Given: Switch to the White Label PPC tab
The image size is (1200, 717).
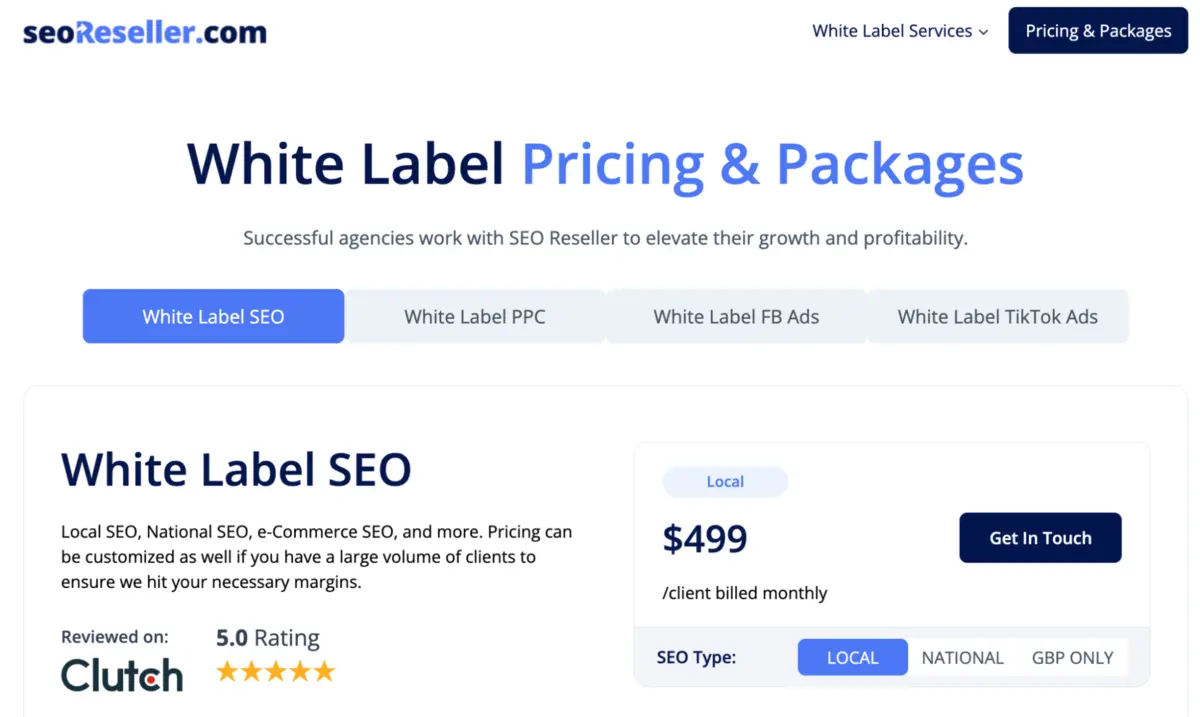Looking at the screenshot, I should click(x=475, y=316).
